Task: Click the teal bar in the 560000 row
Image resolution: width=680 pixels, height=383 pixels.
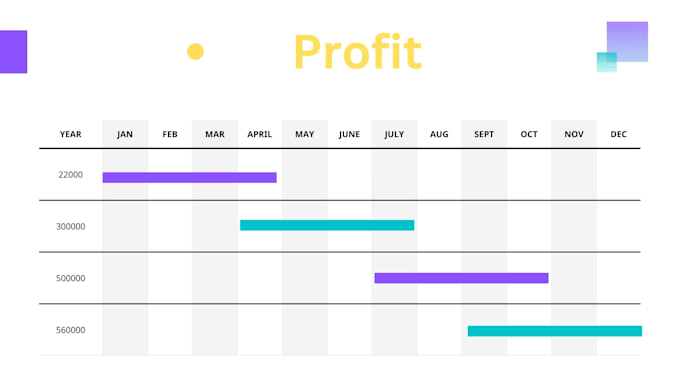Action: (x=555, y=331)
